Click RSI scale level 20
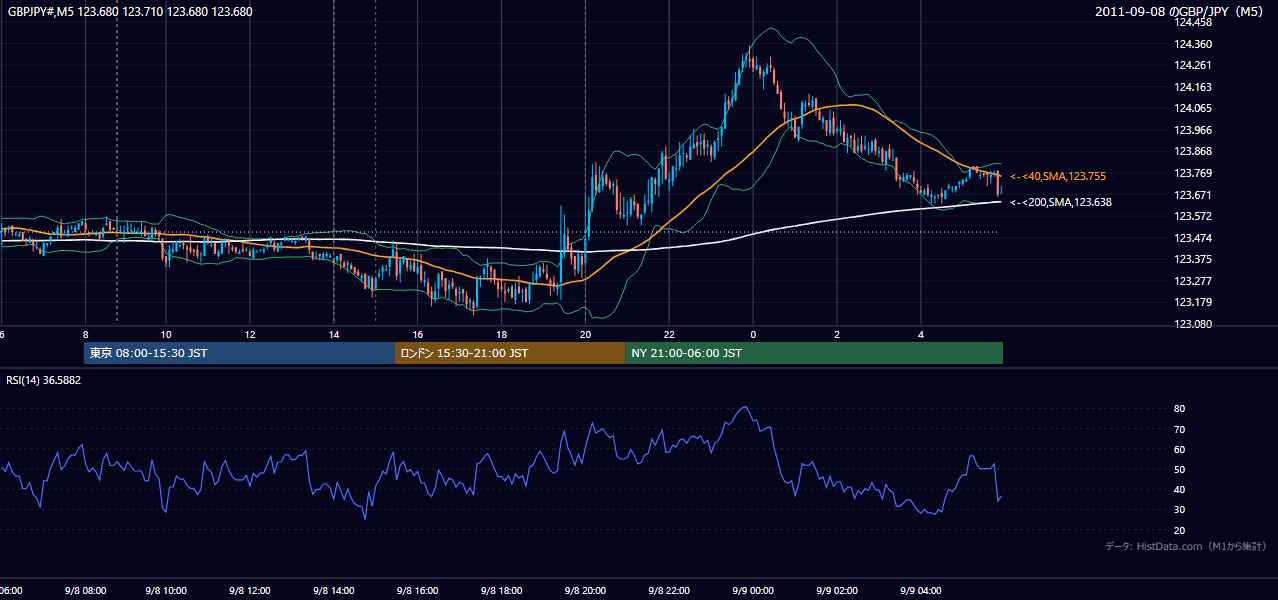This screenshot has height=600, width=1278. pyautogui.click(x=1179, y=530)
